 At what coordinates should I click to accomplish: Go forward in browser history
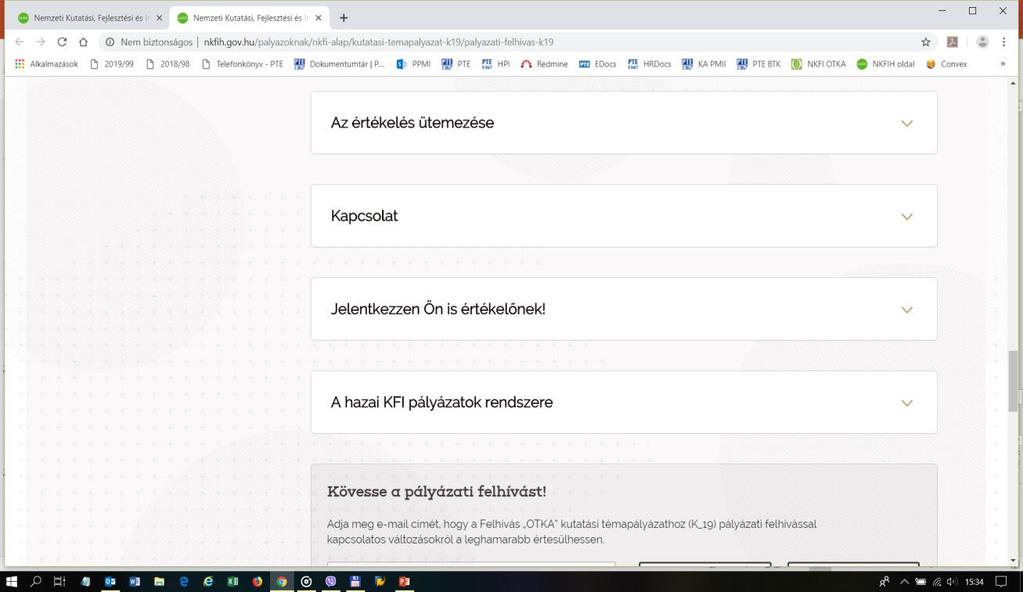pos(40,42)
